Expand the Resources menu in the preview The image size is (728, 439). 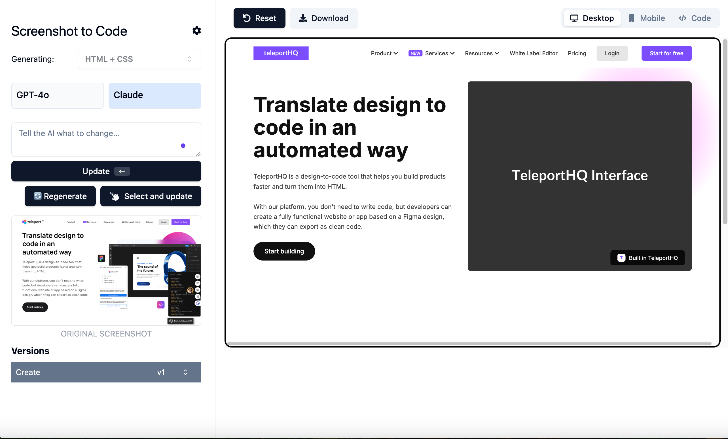tap(482, 53)
